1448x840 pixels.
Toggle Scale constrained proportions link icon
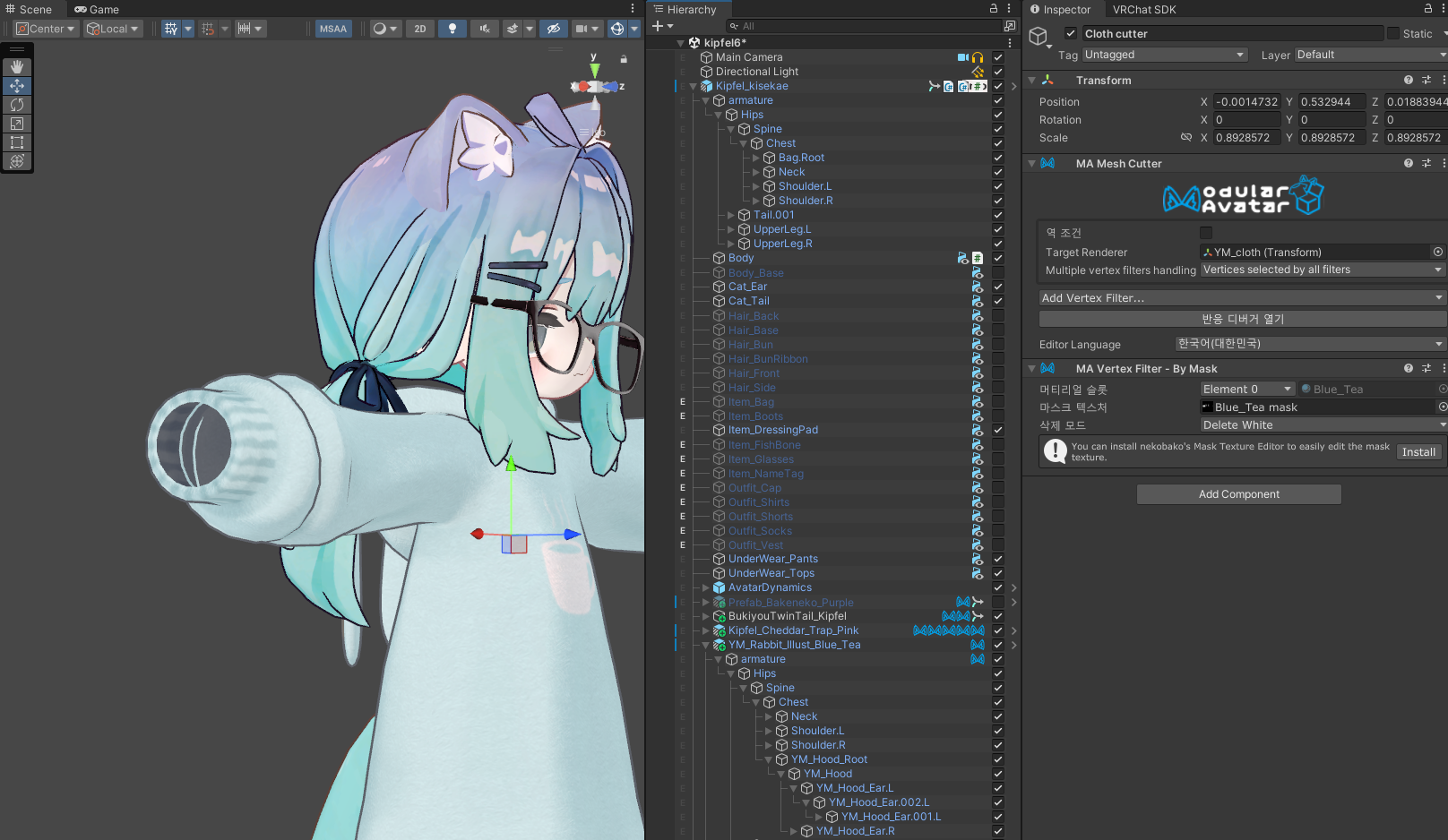(x=1186, y=138)
